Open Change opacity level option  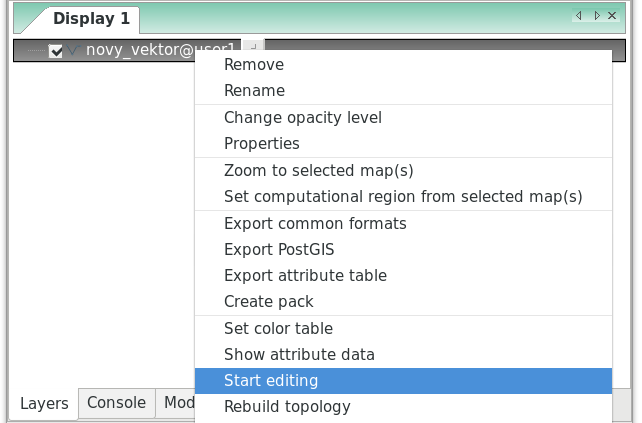pos(403,118)
